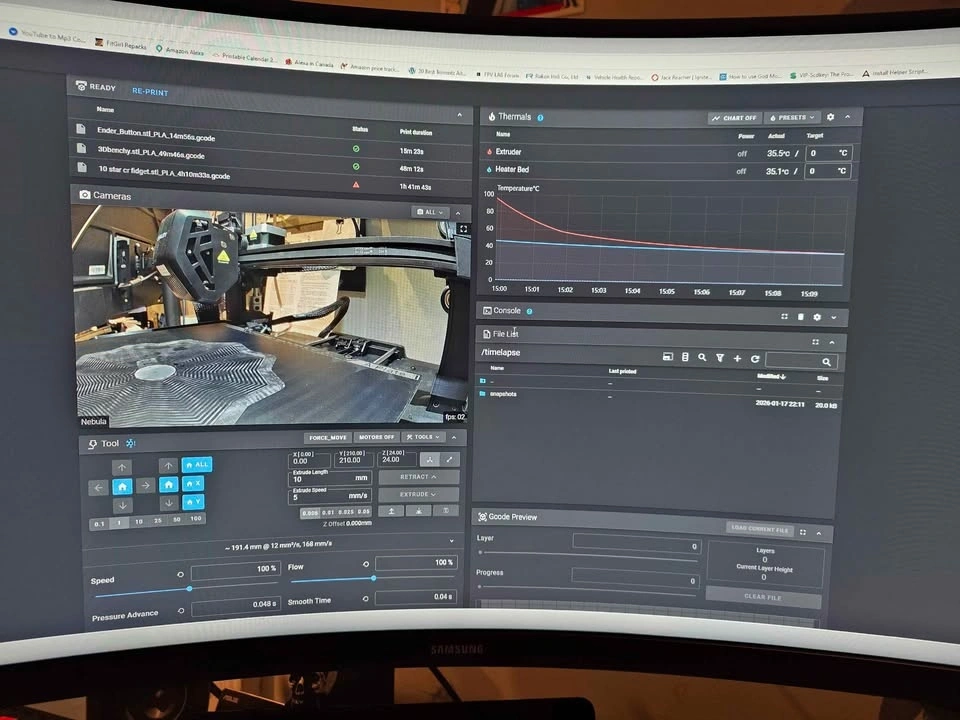Clear console with trash icon
Image resolution: width=960 pixels, height=720 pixels.
pos(800,317)
